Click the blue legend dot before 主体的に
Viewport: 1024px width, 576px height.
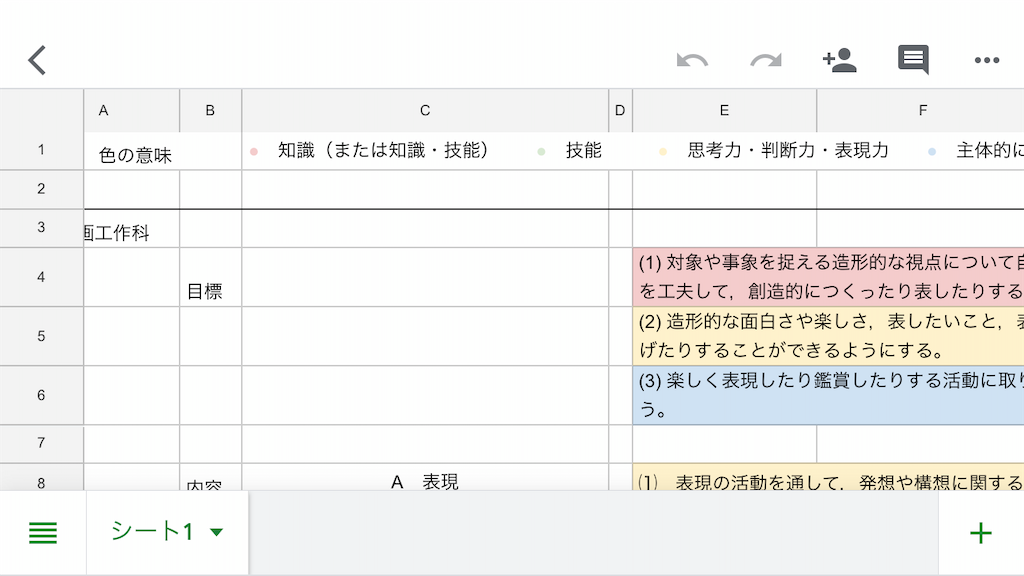point(932,152)
